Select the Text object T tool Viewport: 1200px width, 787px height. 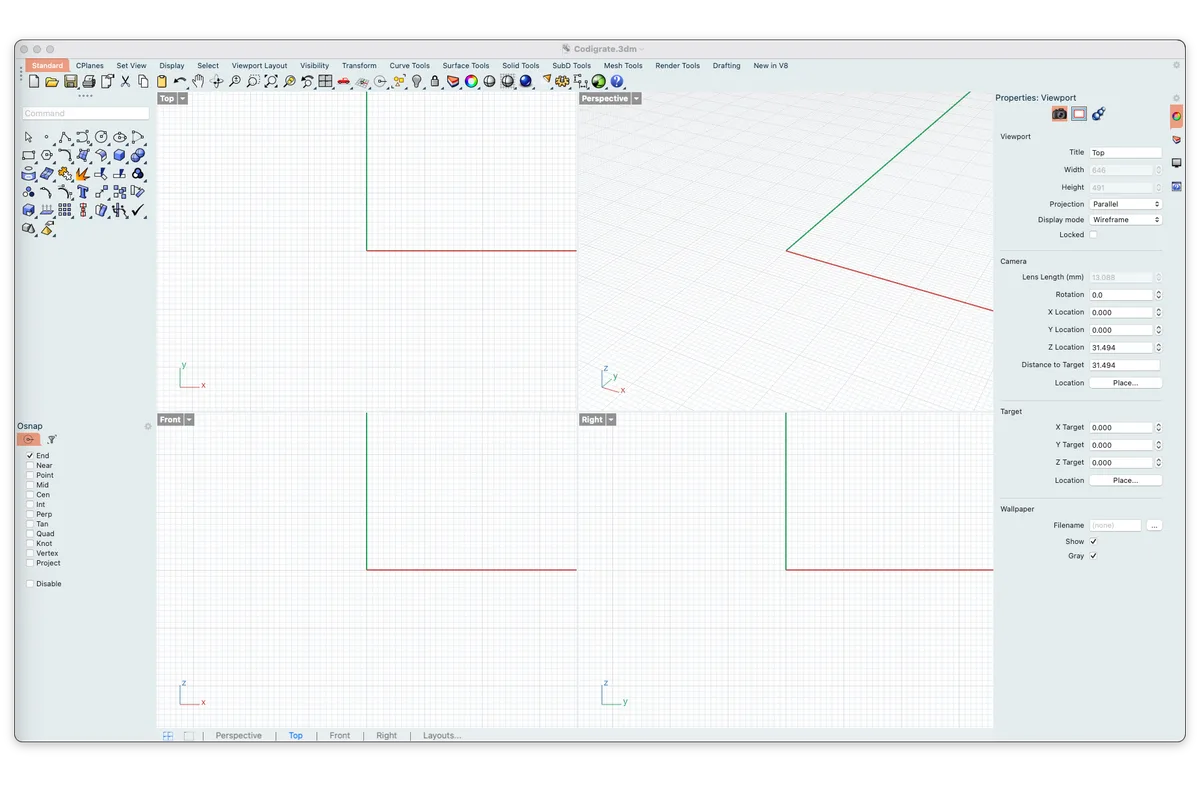click(x=83, y=192)
